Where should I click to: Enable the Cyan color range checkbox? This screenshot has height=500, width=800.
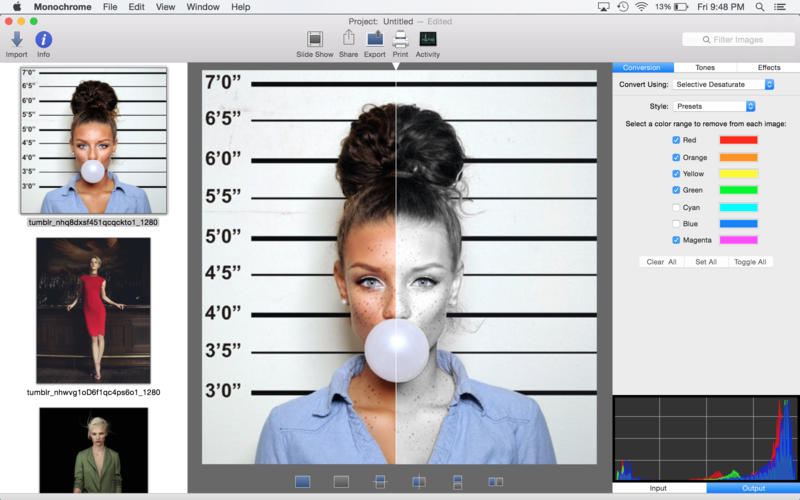(677, 207)
